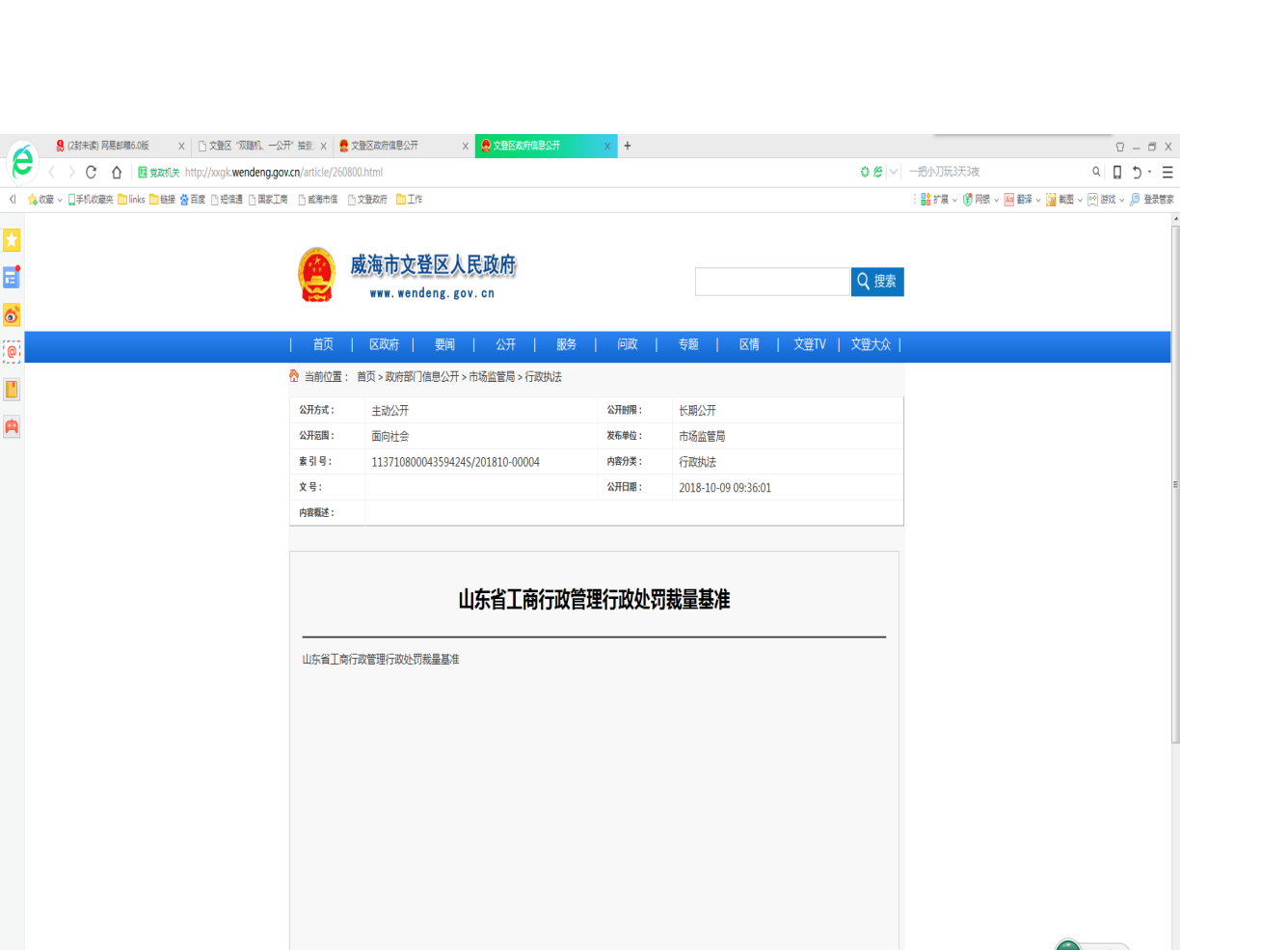
Task: Click the page vertical scrollbar
Action: click(1175, 482)
